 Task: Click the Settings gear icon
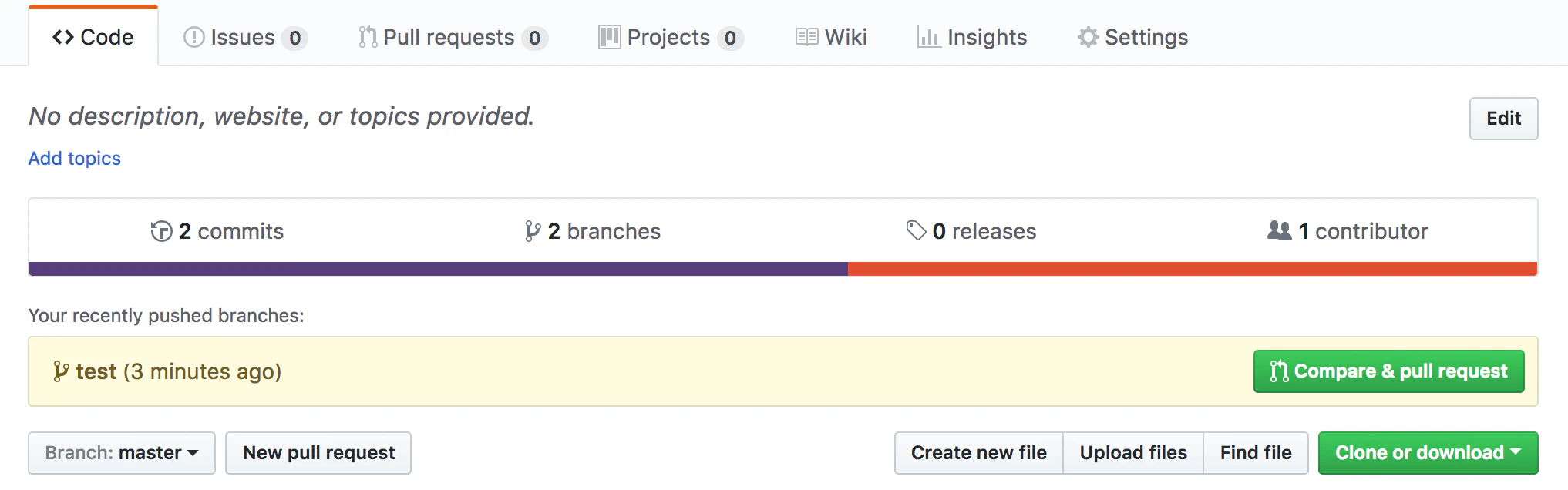coord(1088,37)
